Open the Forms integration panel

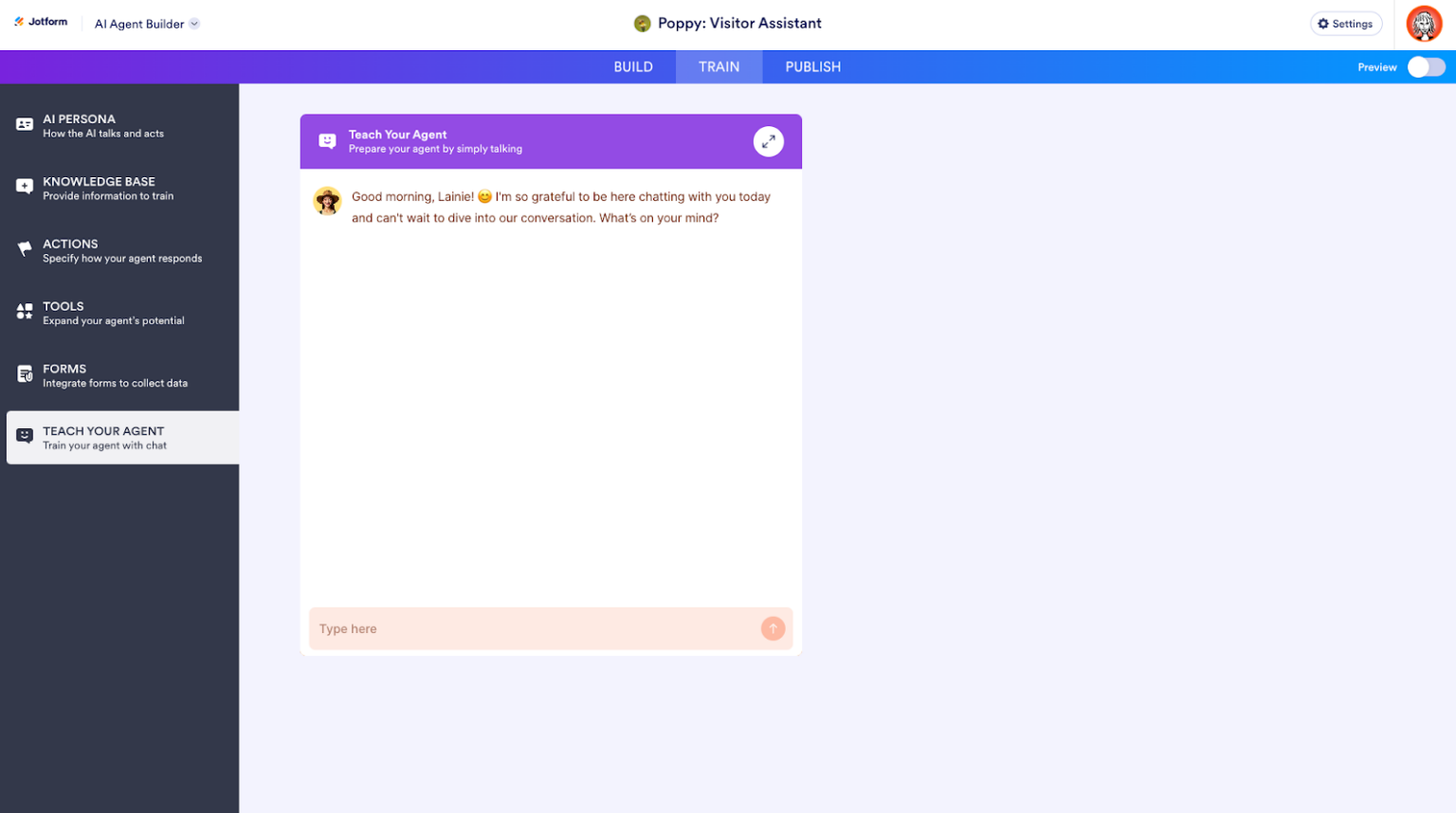23,374
